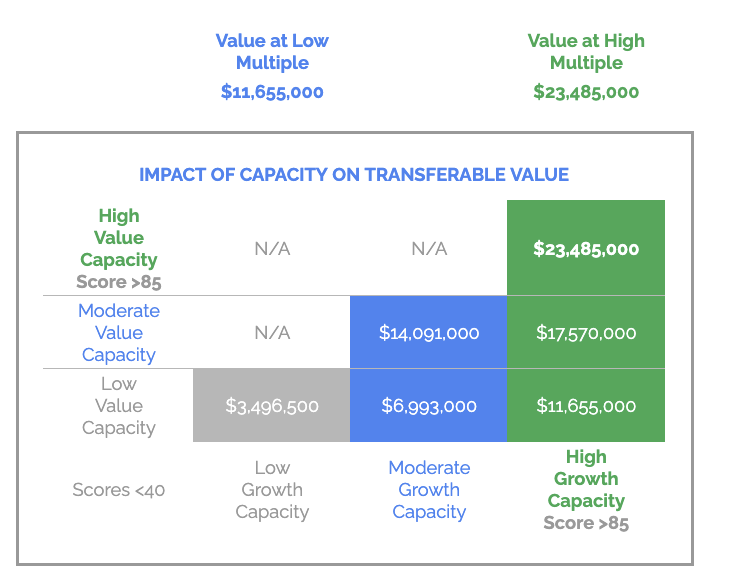
Task: Click the "Moderate Growth Capacity" column label
Action: (429, 490)
